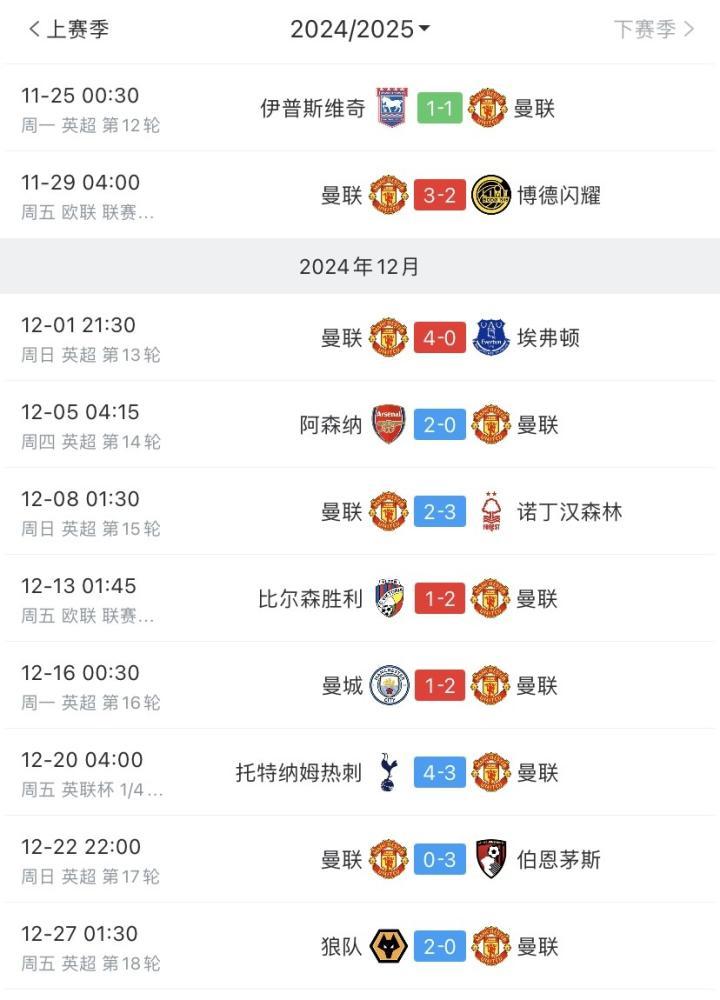Viewport: 720px width, 1000px height.
Task: Select the 伯恩茅斯 team name
Action: tap(558, 860)
